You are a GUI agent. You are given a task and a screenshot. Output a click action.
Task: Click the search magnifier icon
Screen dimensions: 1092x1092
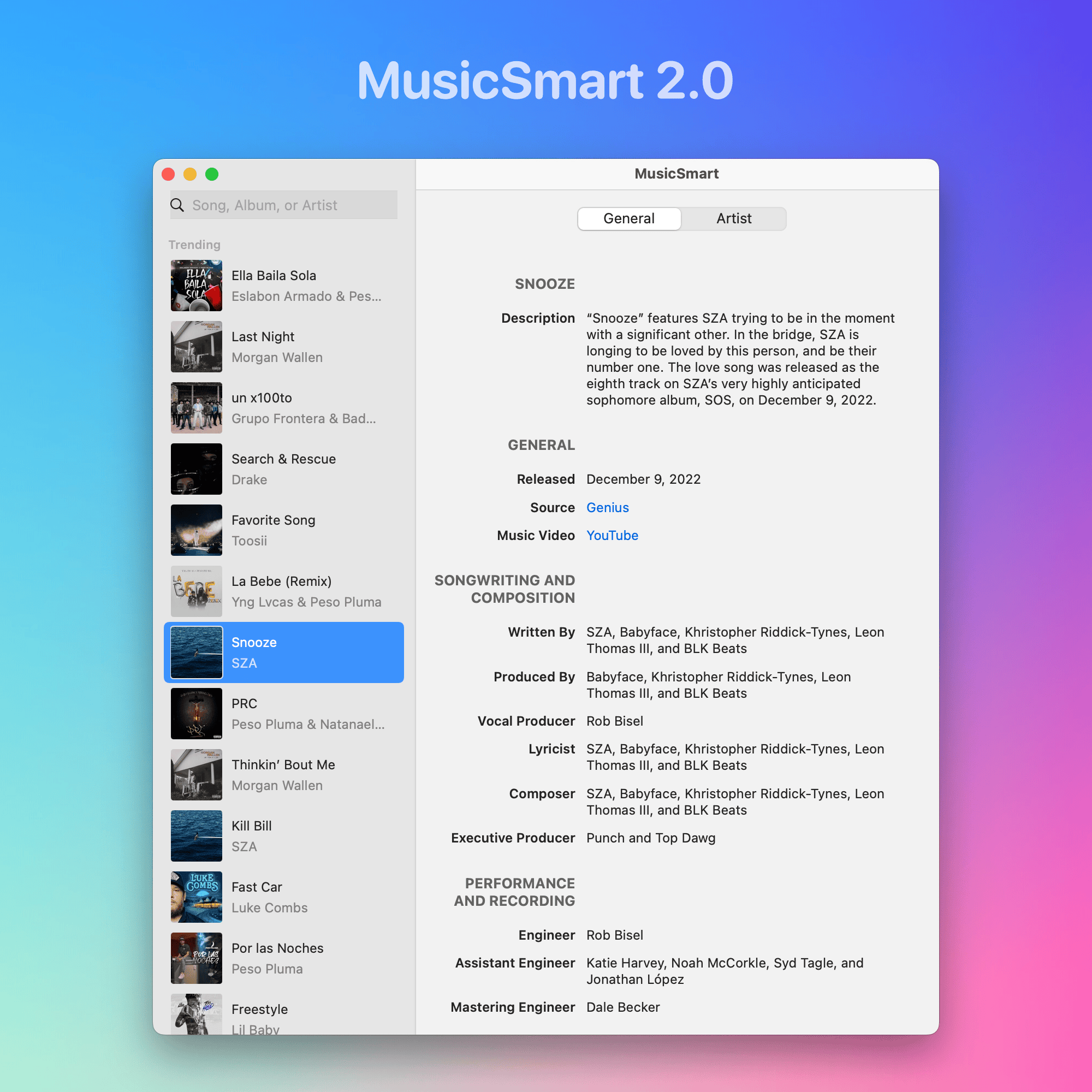177,205
